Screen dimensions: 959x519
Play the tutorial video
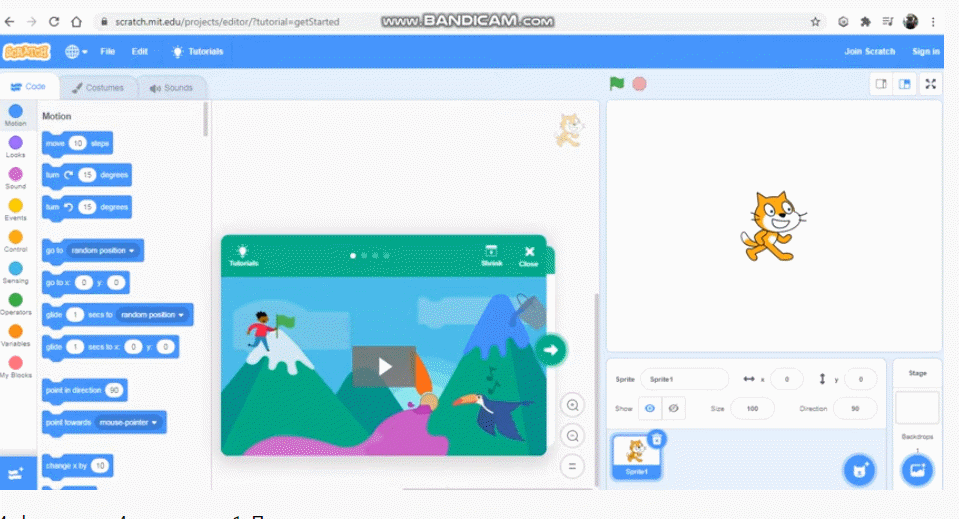384,366
